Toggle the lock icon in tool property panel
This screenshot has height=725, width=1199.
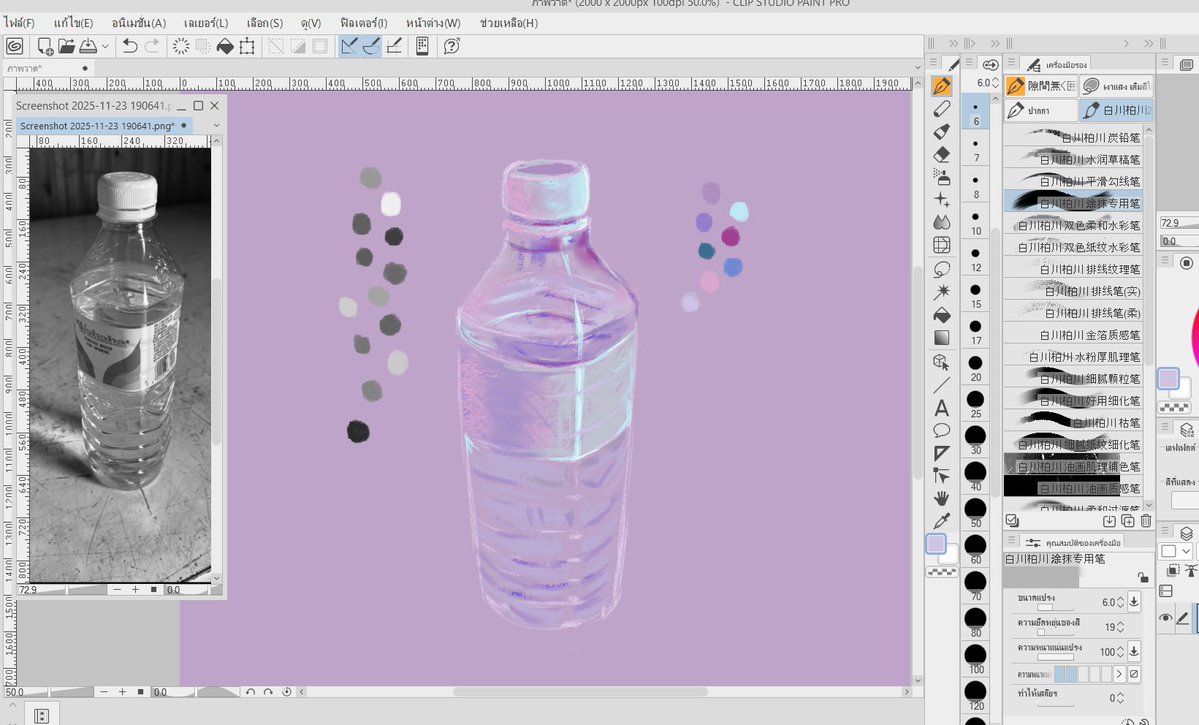(1143, 577)
